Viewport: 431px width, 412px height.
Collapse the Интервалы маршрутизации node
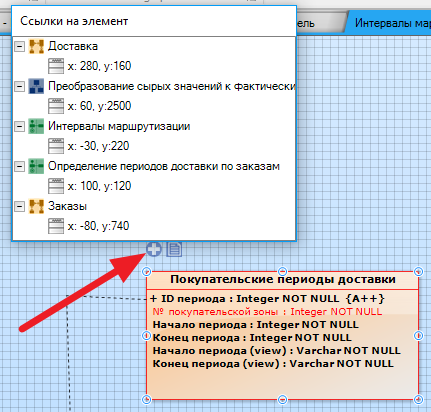tap(19, 126)
